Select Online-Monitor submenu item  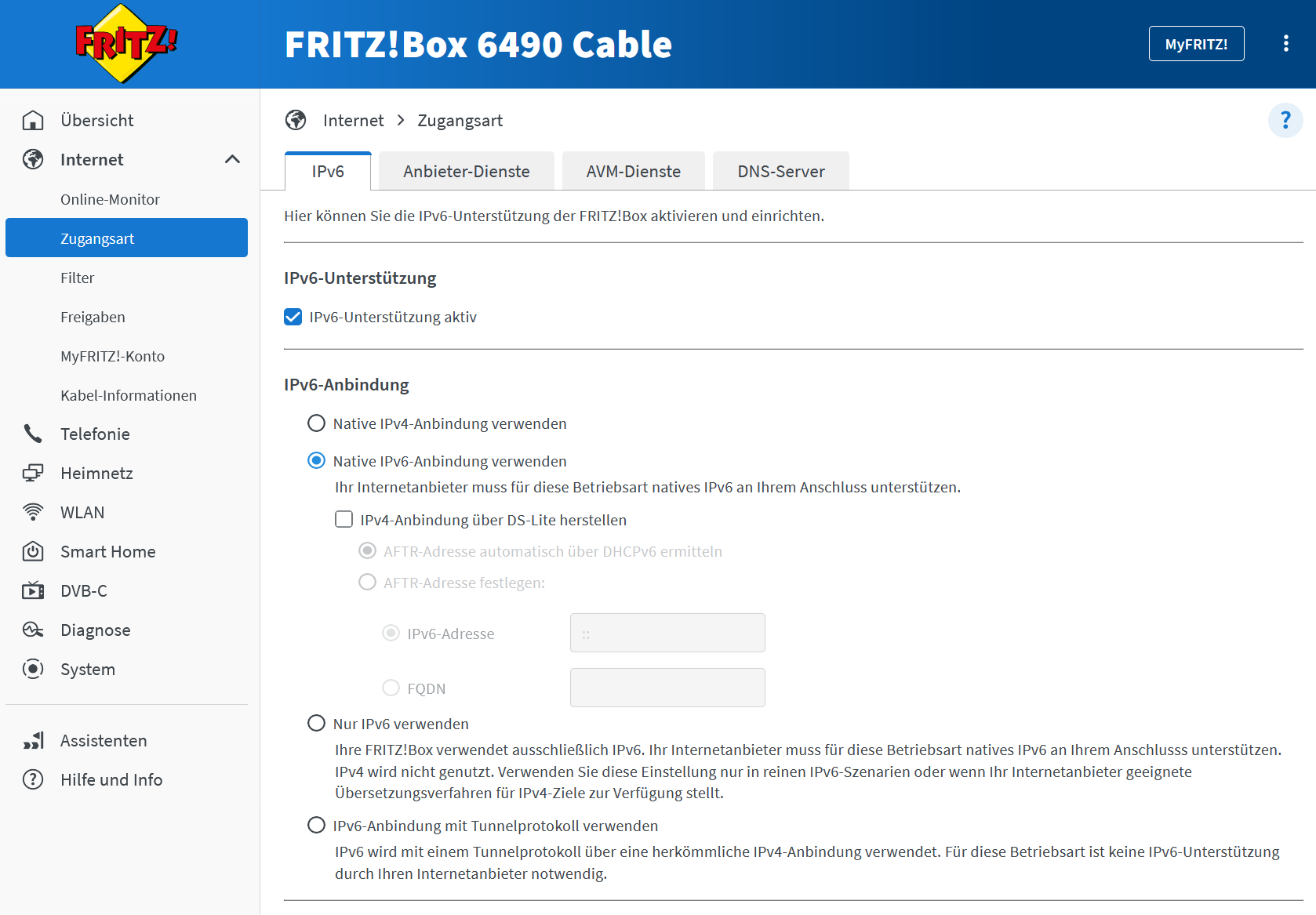click(x=110, y=199)
